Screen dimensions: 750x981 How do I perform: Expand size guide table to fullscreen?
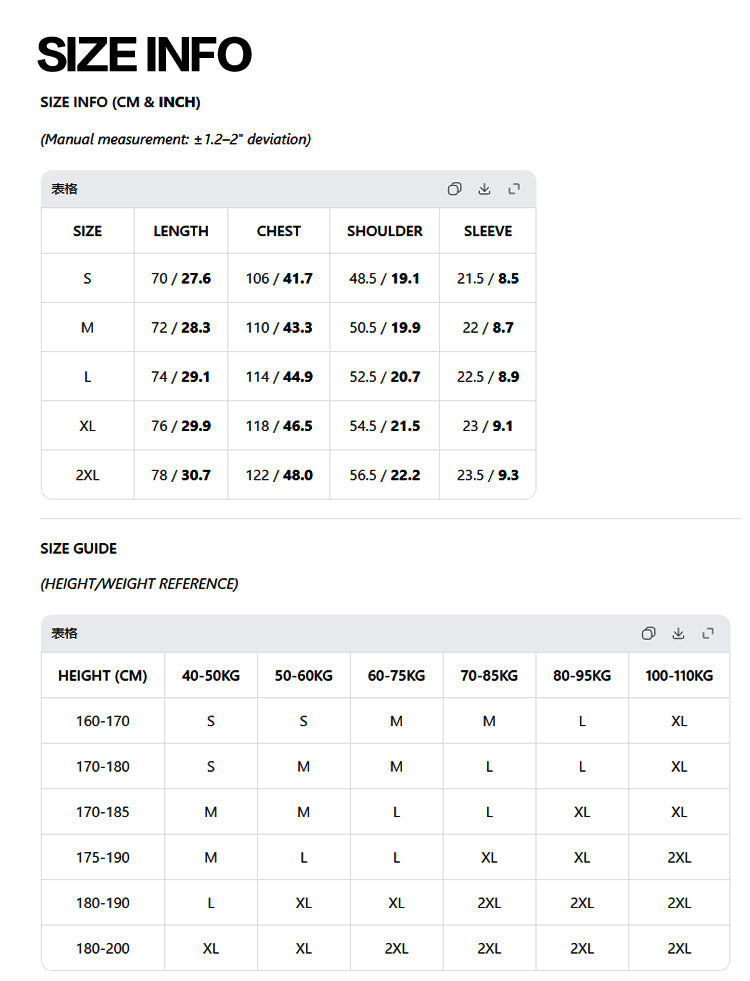coord(708,633)
